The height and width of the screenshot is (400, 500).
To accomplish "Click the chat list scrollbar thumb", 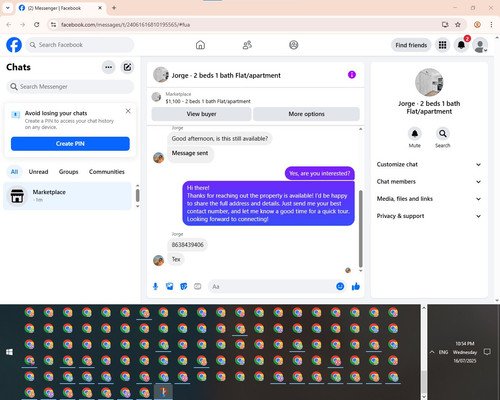I will (137, 195).
